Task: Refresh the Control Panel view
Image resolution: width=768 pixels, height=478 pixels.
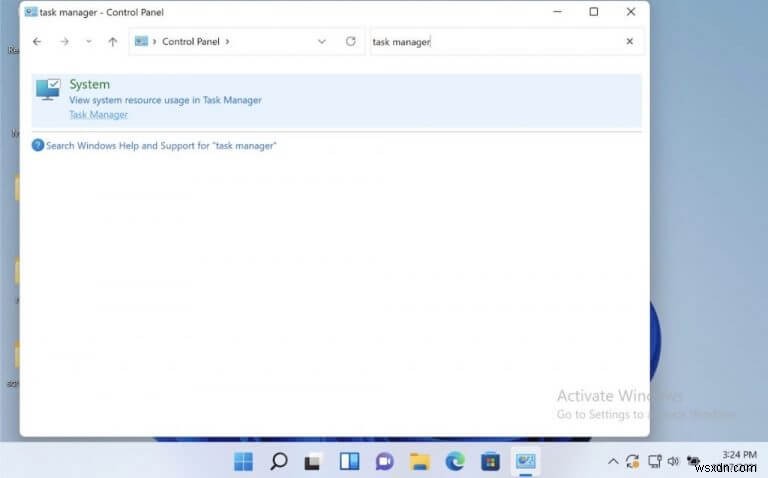Action: point(351,41)
